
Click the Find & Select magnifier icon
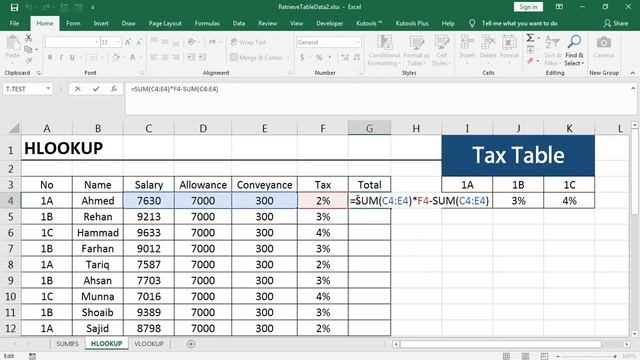click(574, 42)
